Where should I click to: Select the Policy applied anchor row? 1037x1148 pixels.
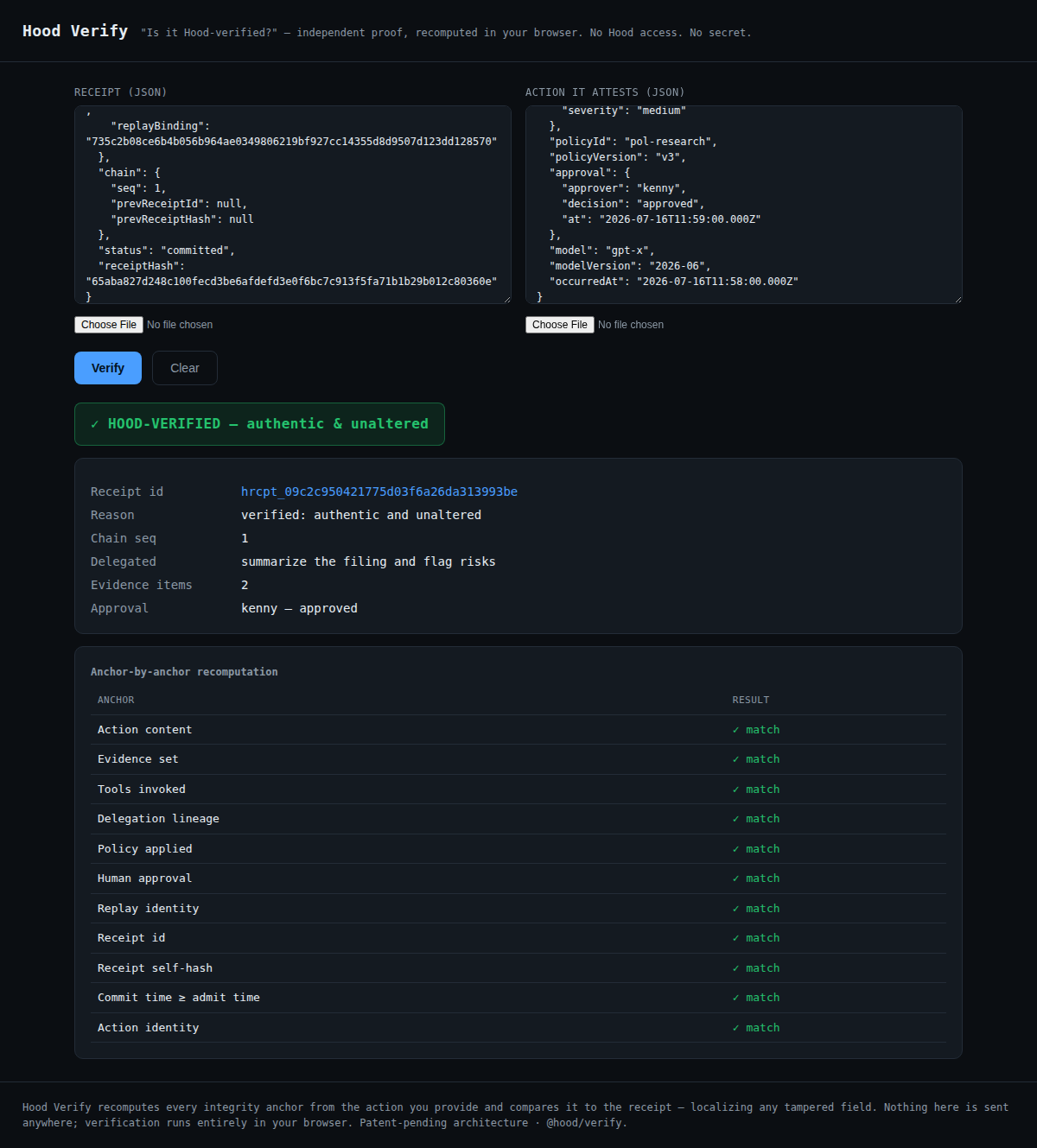tap(518, 849)
